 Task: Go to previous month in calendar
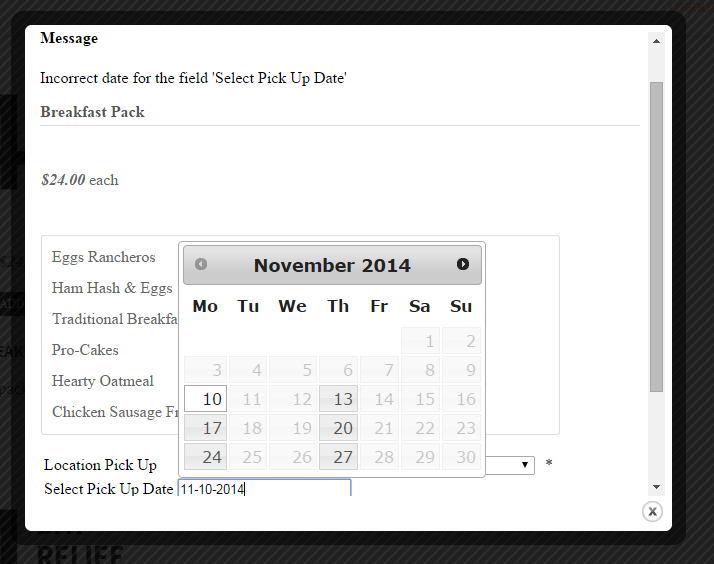tap(201, 264)
